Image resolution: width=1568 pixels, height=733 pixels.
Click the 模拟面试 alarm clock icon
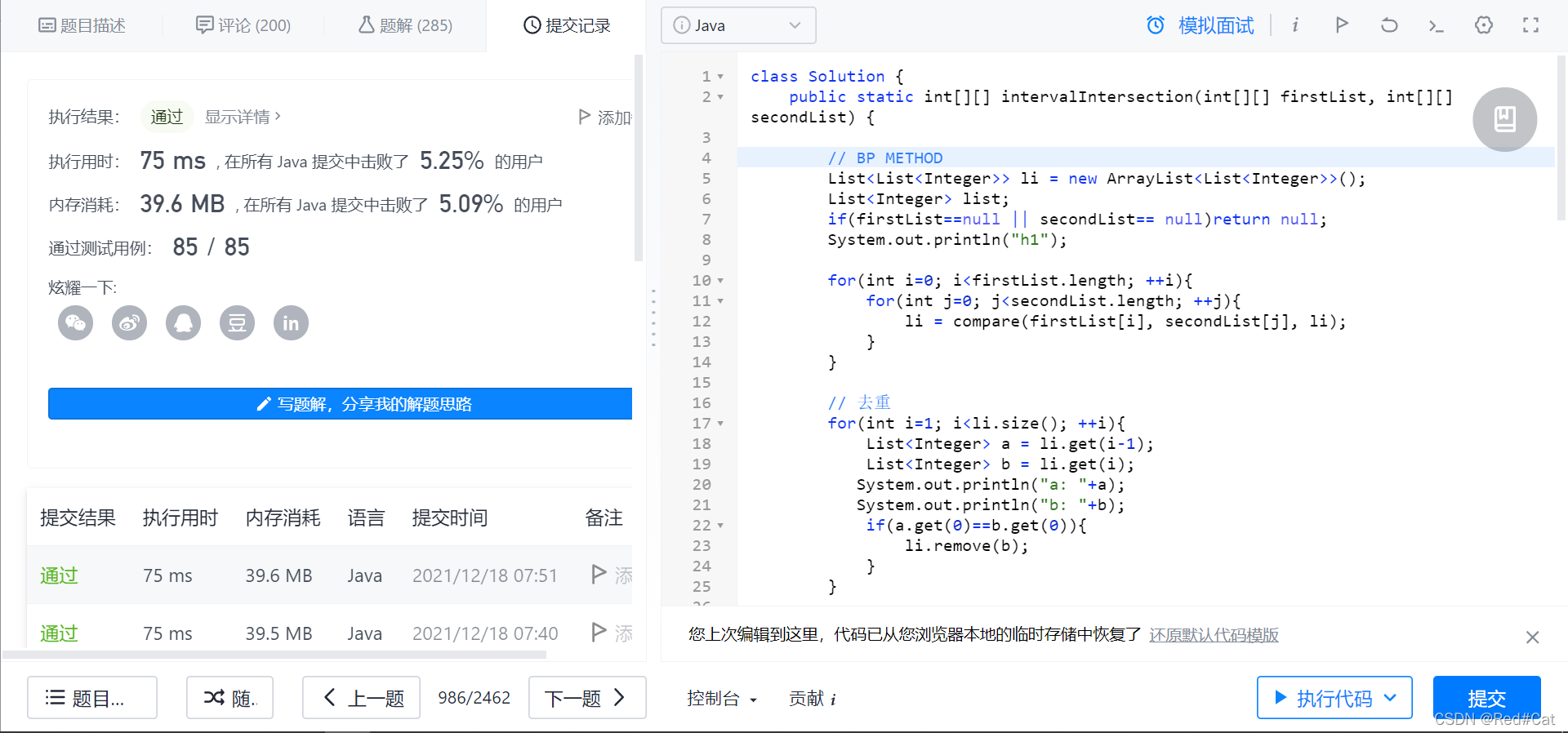coord(1156,25)
